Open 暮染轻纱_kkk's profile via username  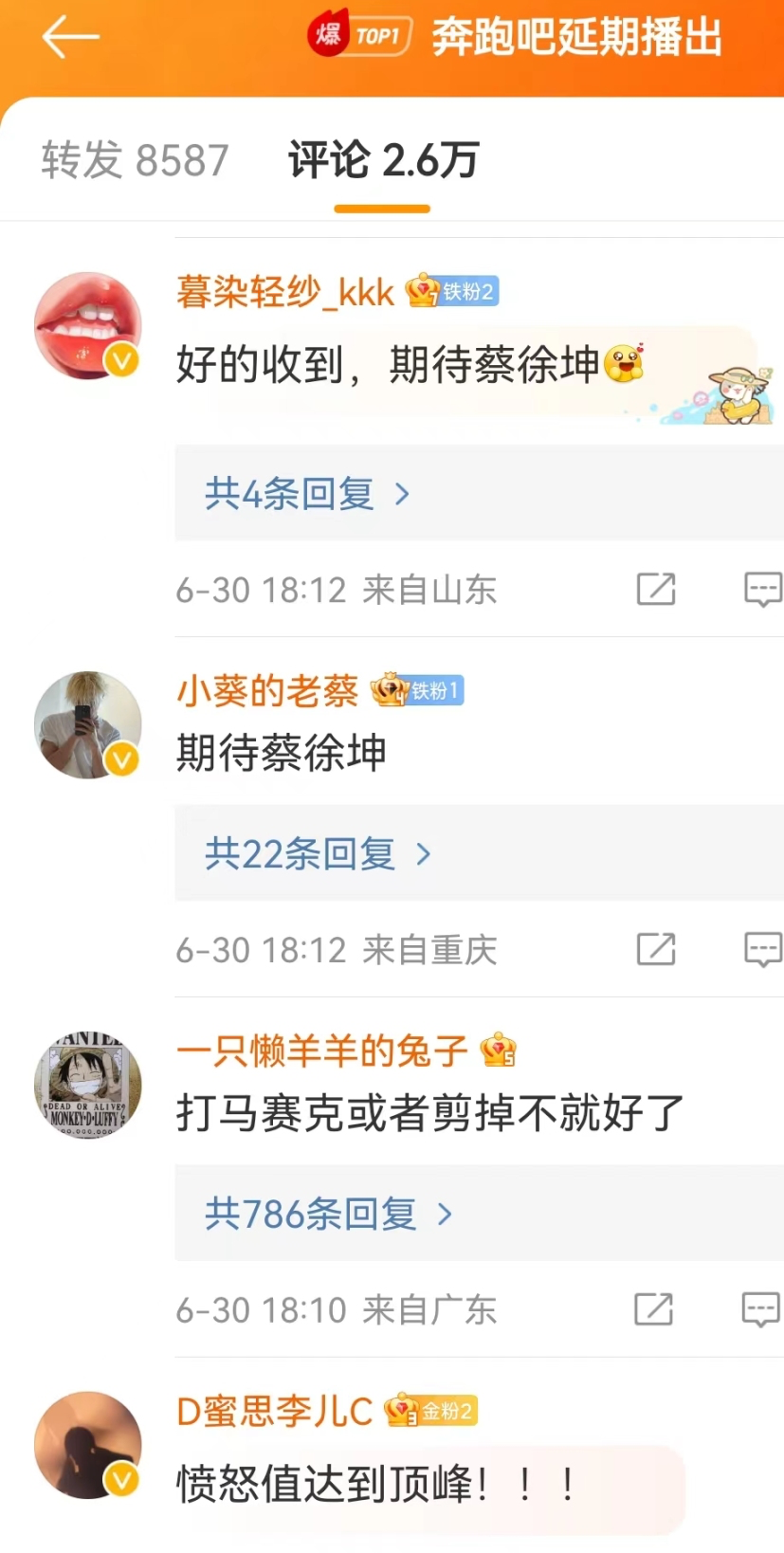[x=284, y=292]
